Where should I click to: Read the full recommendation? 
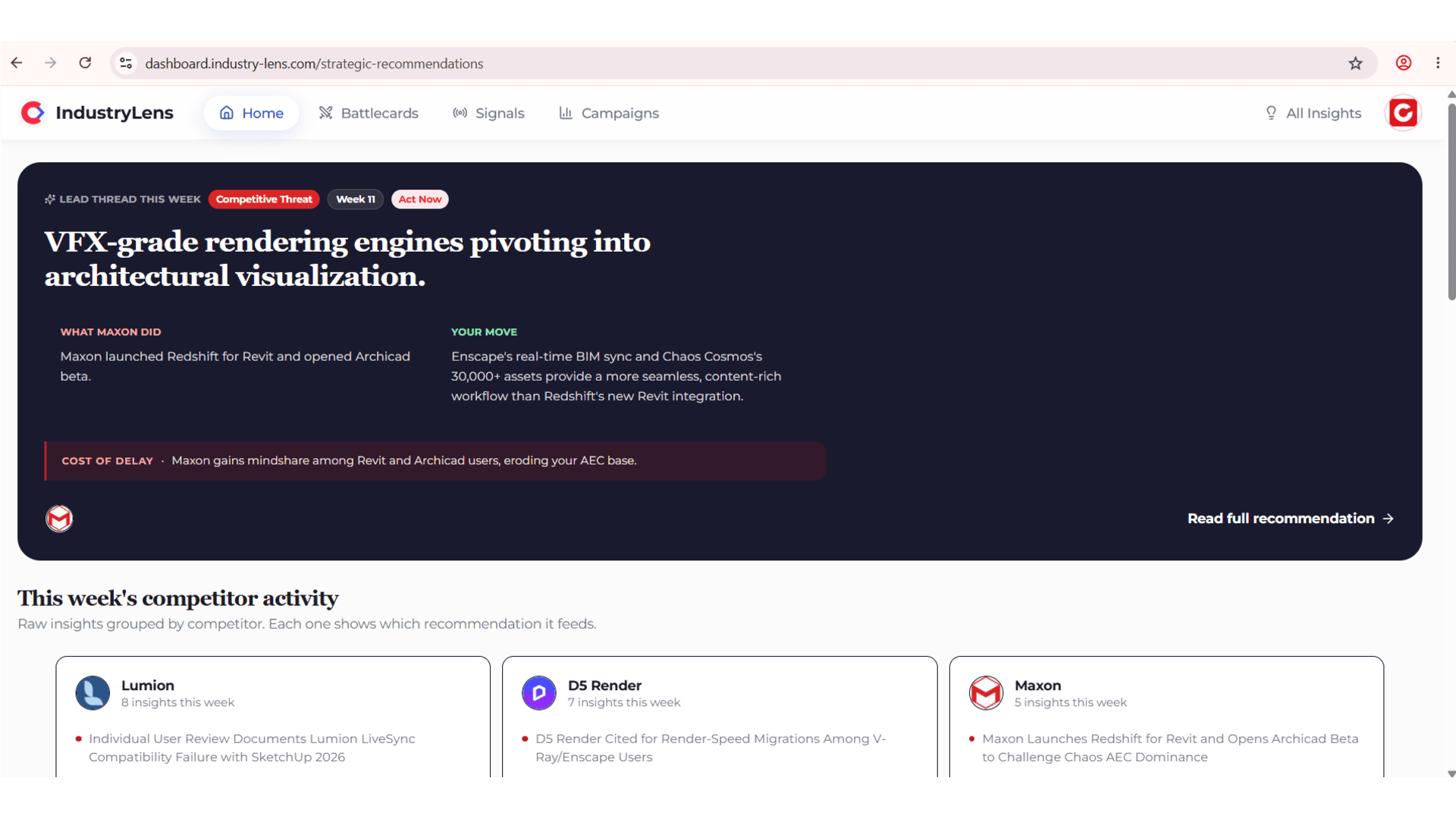click(x=1291, y=519)
